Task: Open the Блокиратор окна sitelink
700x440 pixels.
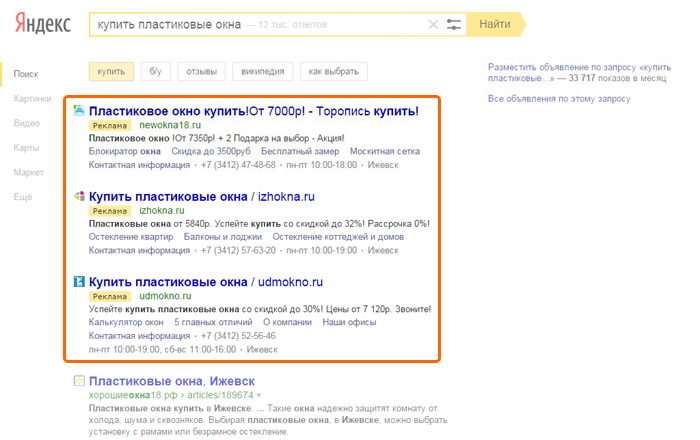Action: point(125,151)
